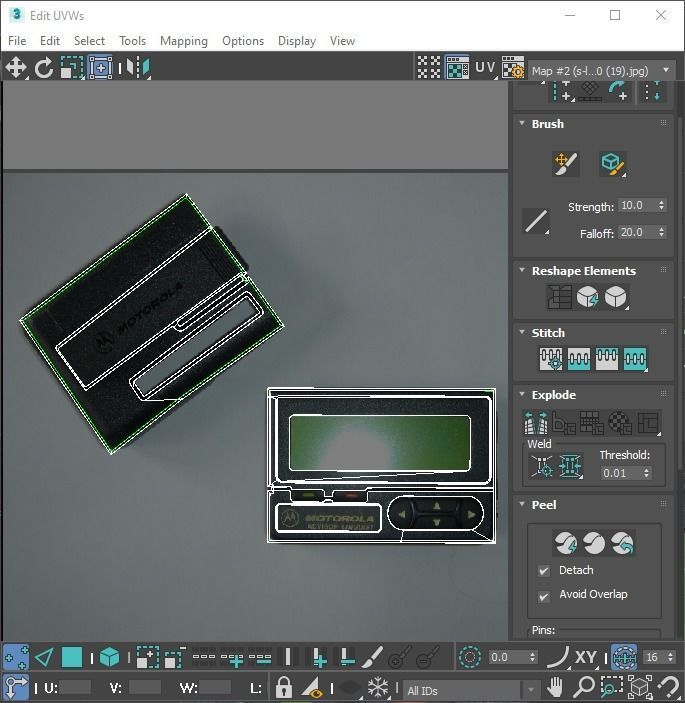
Task: Toggle Soft Selection circle icon
Action: pyautogui.click(x=470, y=657)
